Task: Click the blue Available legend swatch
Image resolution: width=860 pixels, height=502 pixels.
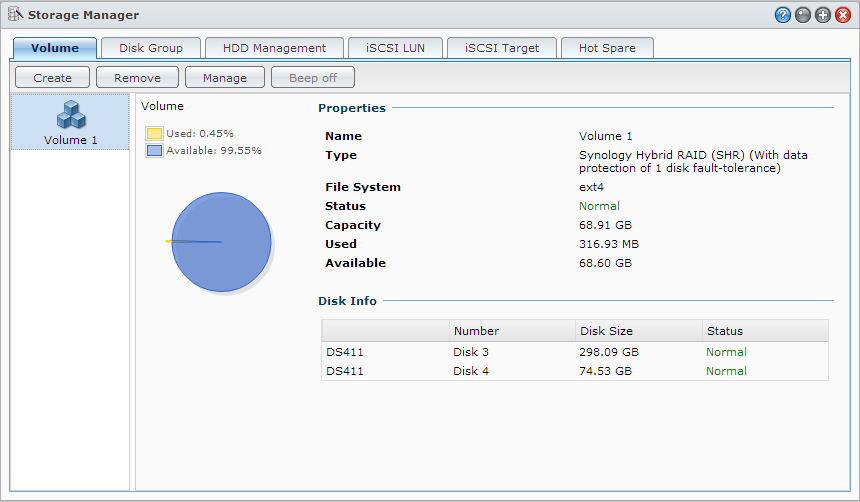Action: pyautogui.click(x=154, y=150)
